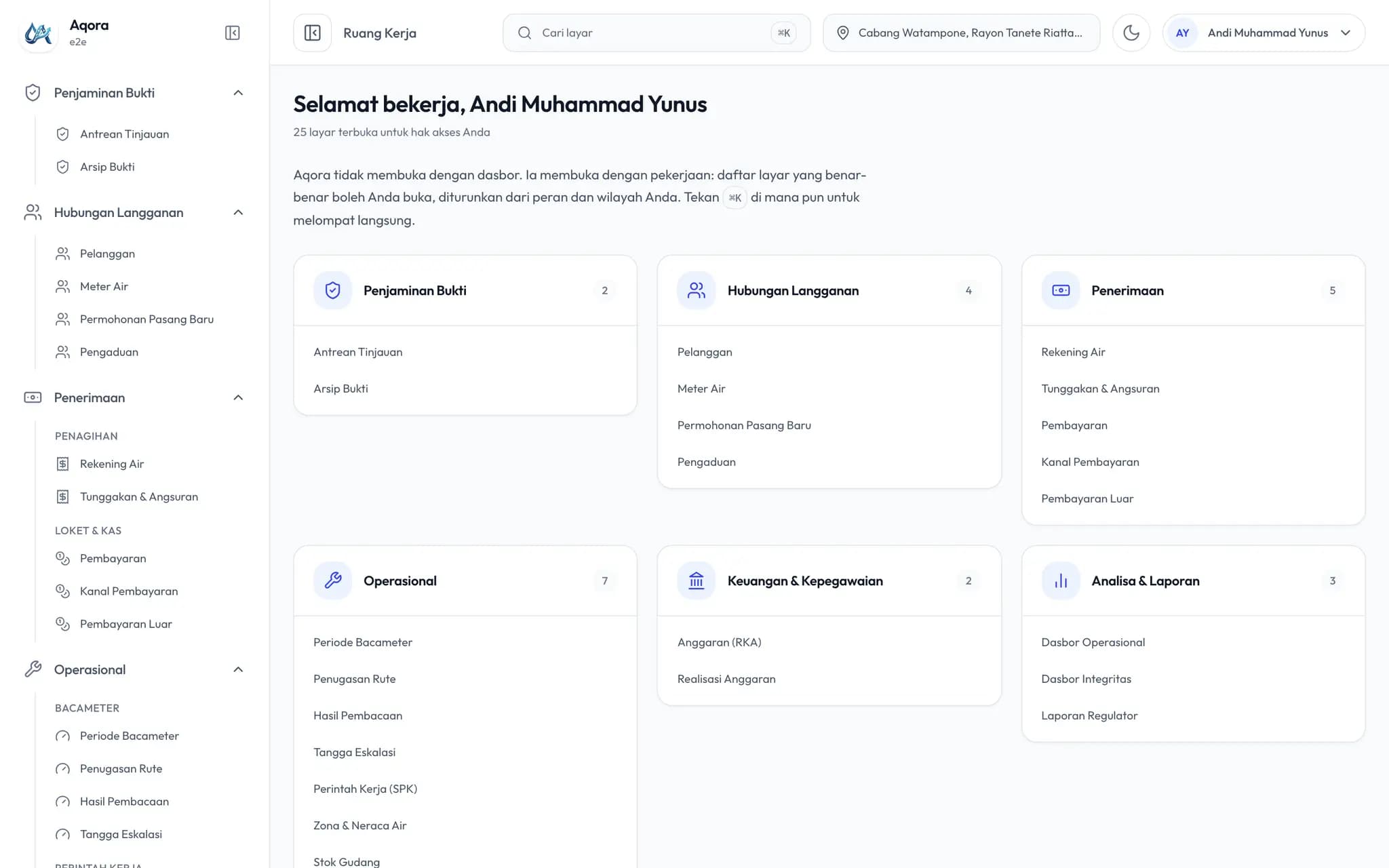Click the people icon in Hubungan Langganan card
The height and width of the screenshot is (868, 1389).
[x=697, y=290]
